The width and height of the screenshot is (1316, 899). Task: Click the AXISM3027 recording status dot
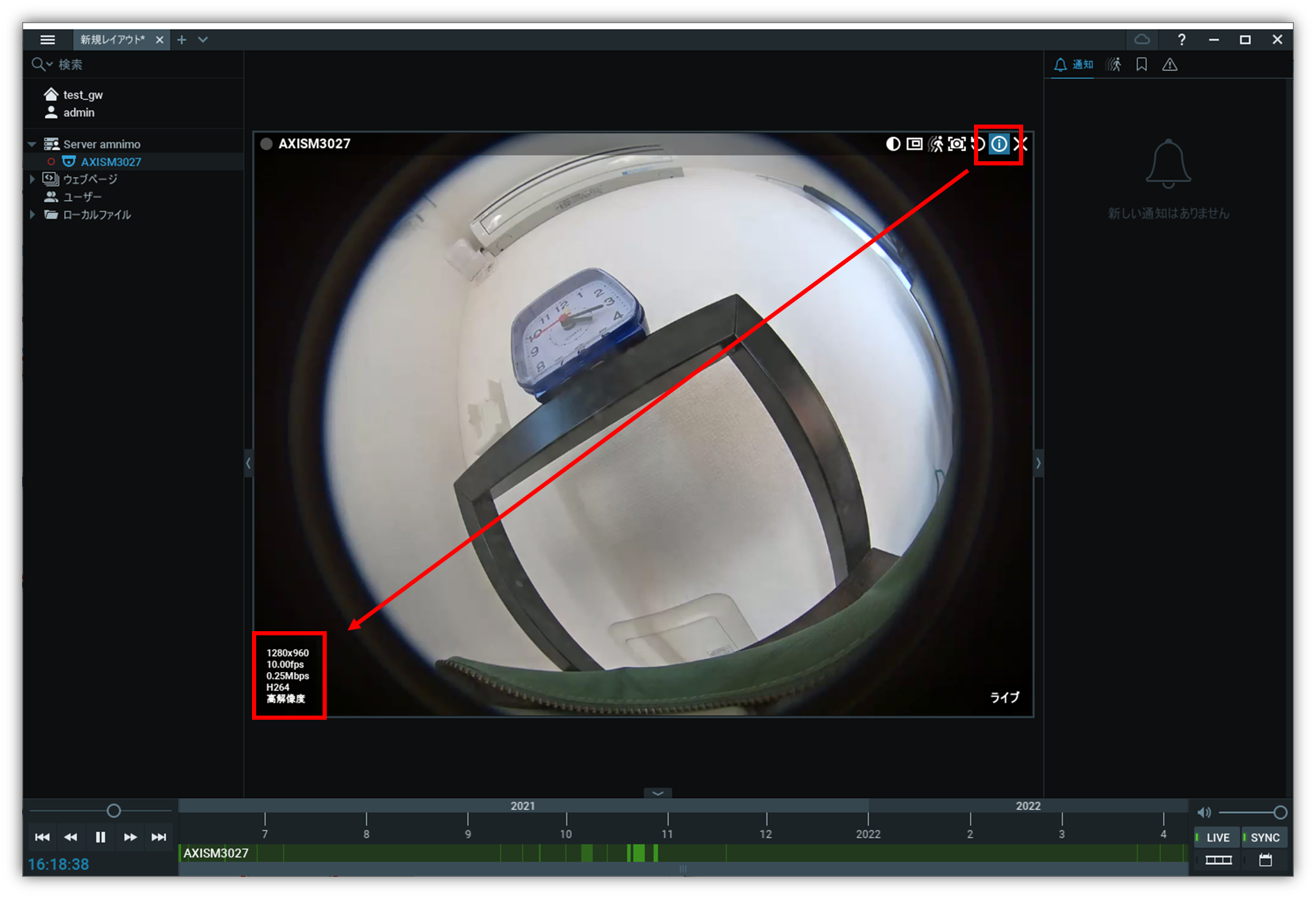pos(266,144)
